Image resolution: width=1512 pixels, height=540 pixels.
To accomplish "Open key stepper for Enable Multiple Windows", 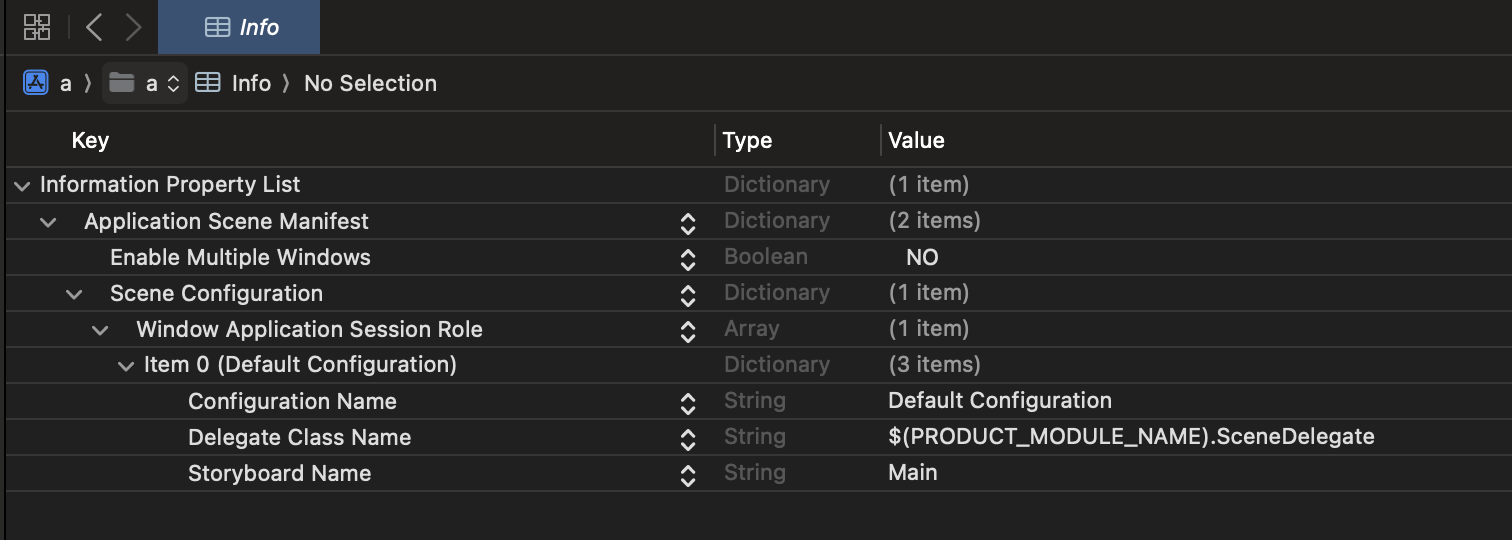I will (688, 258).
